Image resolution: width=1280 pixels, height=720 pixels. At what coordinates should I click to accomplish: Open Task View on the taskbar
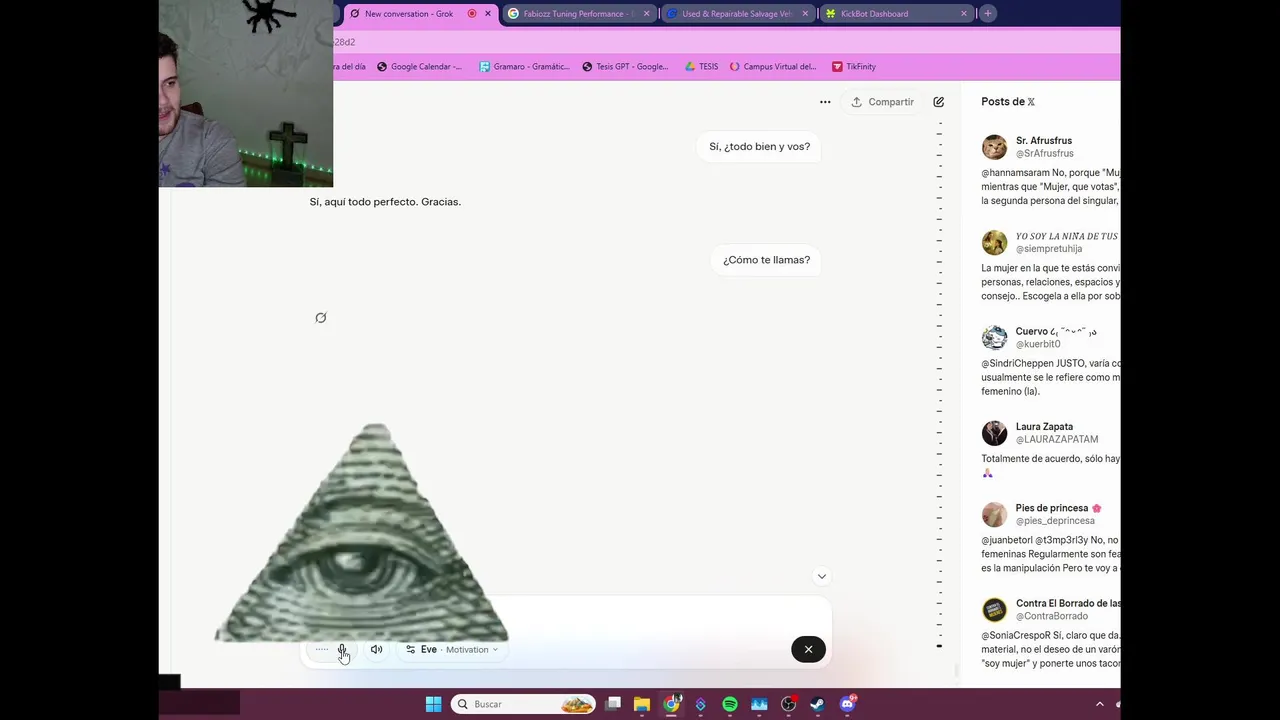click(613, 704)
